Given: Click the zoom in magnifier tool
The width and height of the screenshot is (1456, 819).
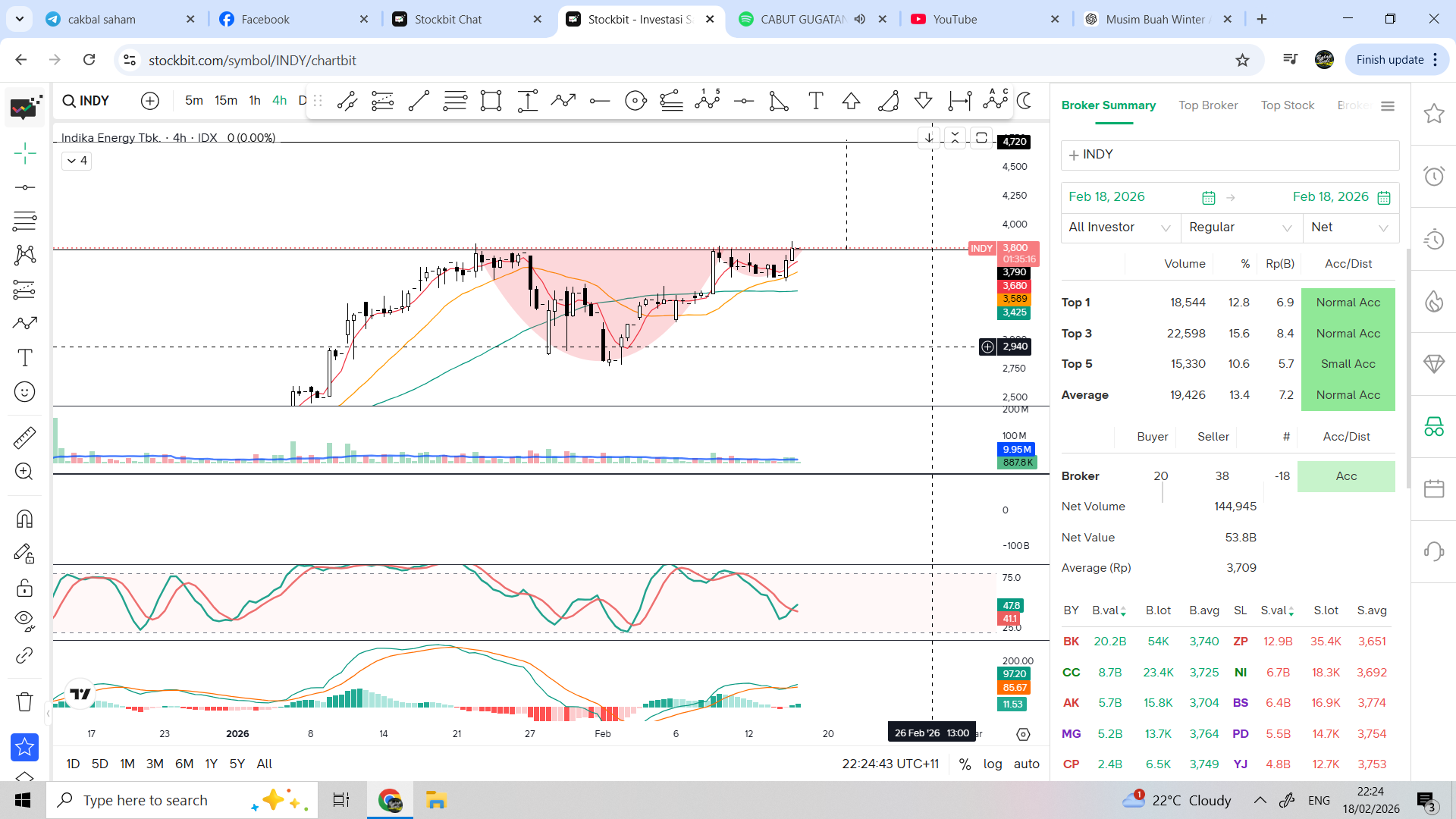Looking at the screenshot, I should [x=24, y=472].
